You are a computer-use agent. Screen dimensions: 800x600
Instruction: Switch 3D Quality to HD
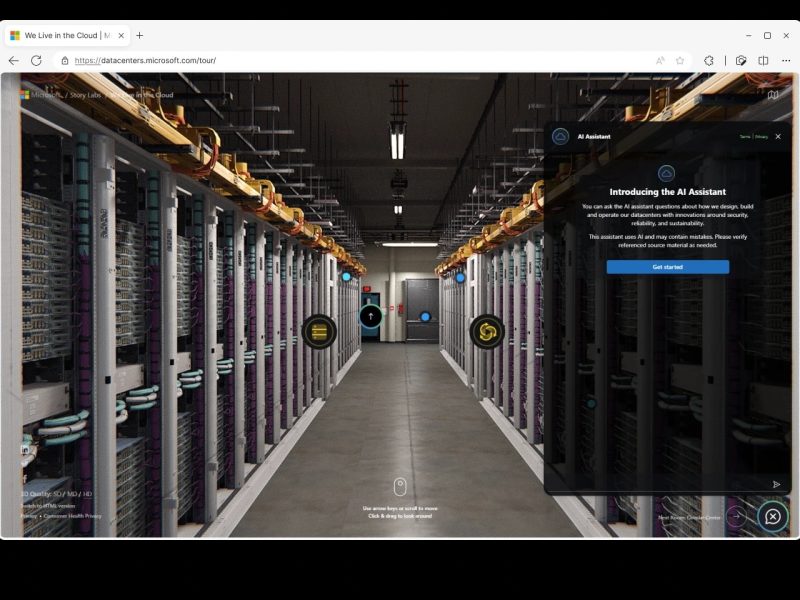[88, 494]
